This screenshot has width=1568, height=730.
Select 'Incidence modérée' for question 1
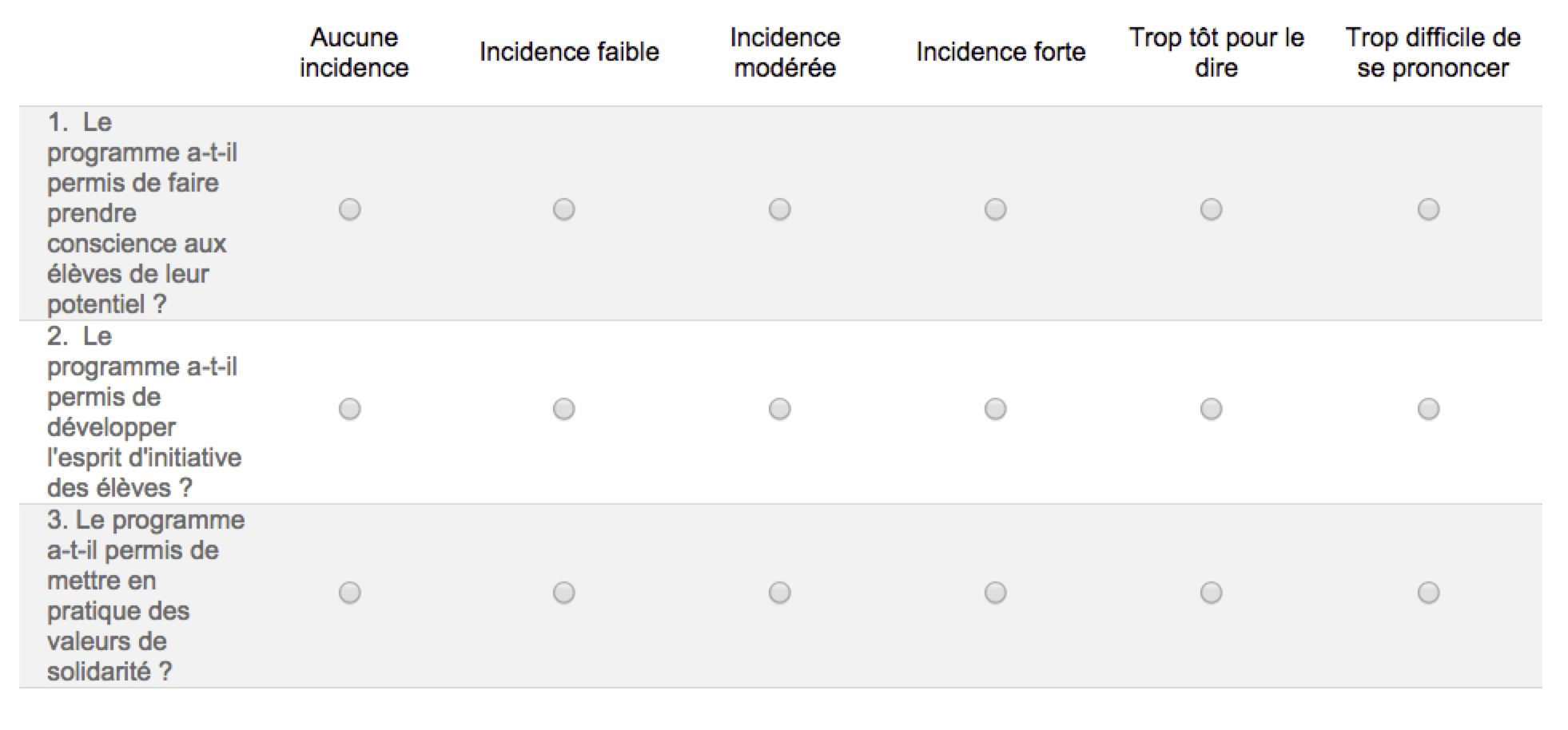(x=780, y=209)
